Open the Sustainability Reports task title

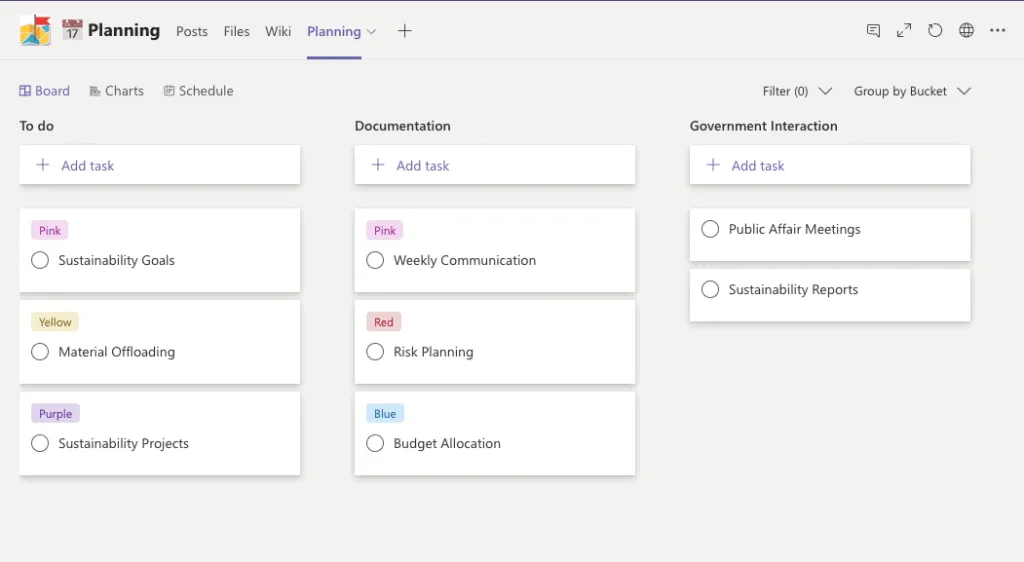(793, 289)
